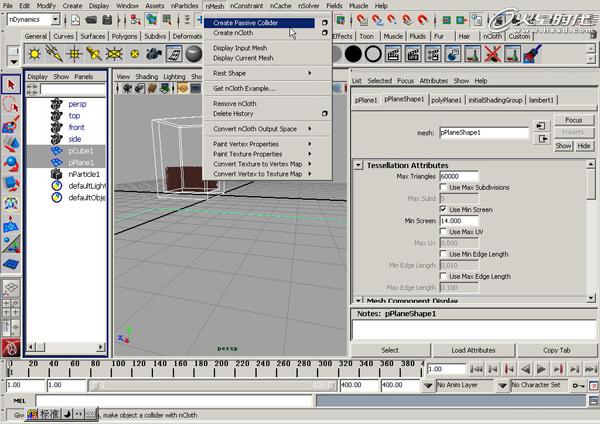
Task: Open the nConstraint menu
Action: pyautogui.click(x=246, y=6)
